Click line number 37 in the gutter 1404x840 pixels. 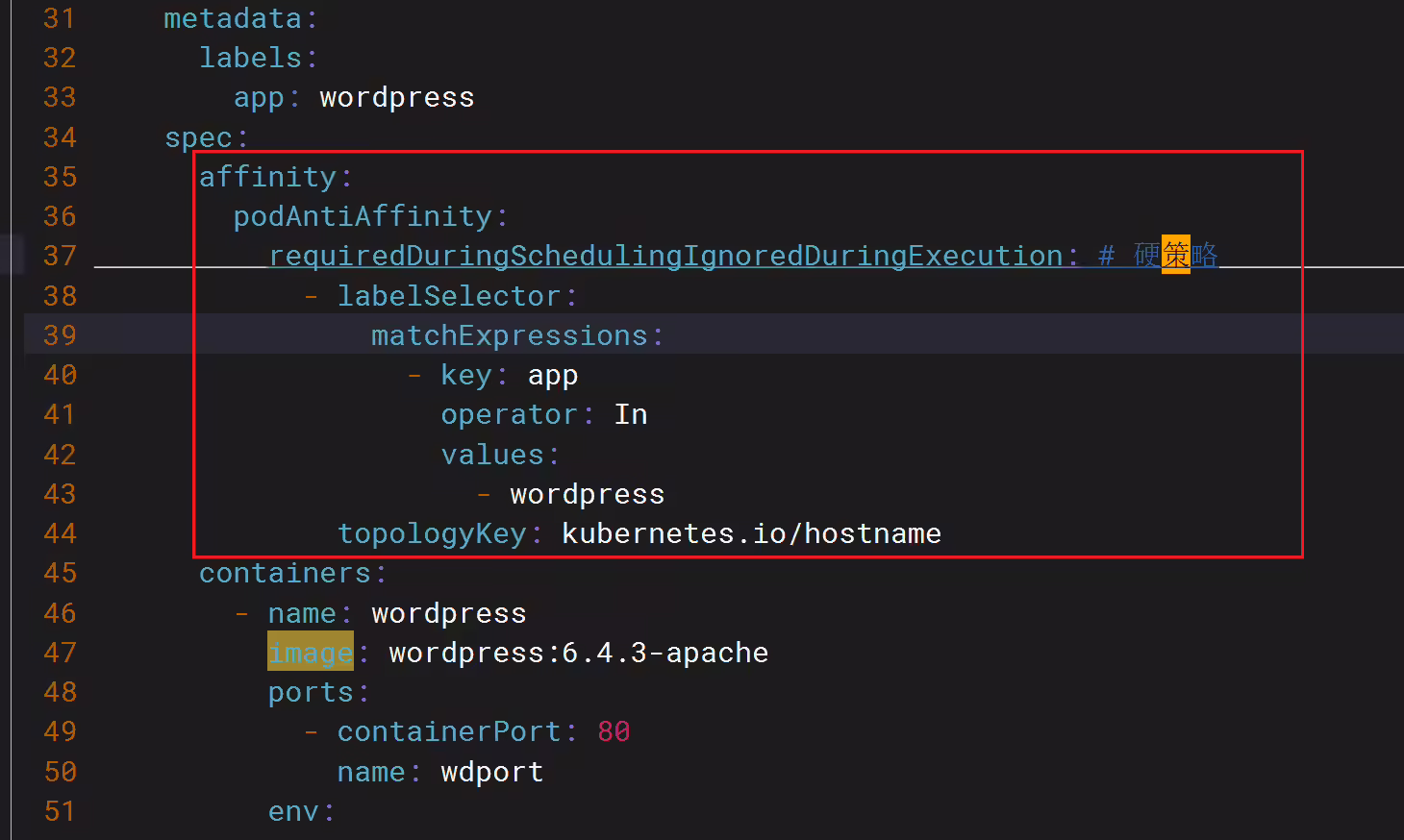[x=60, y=256]
